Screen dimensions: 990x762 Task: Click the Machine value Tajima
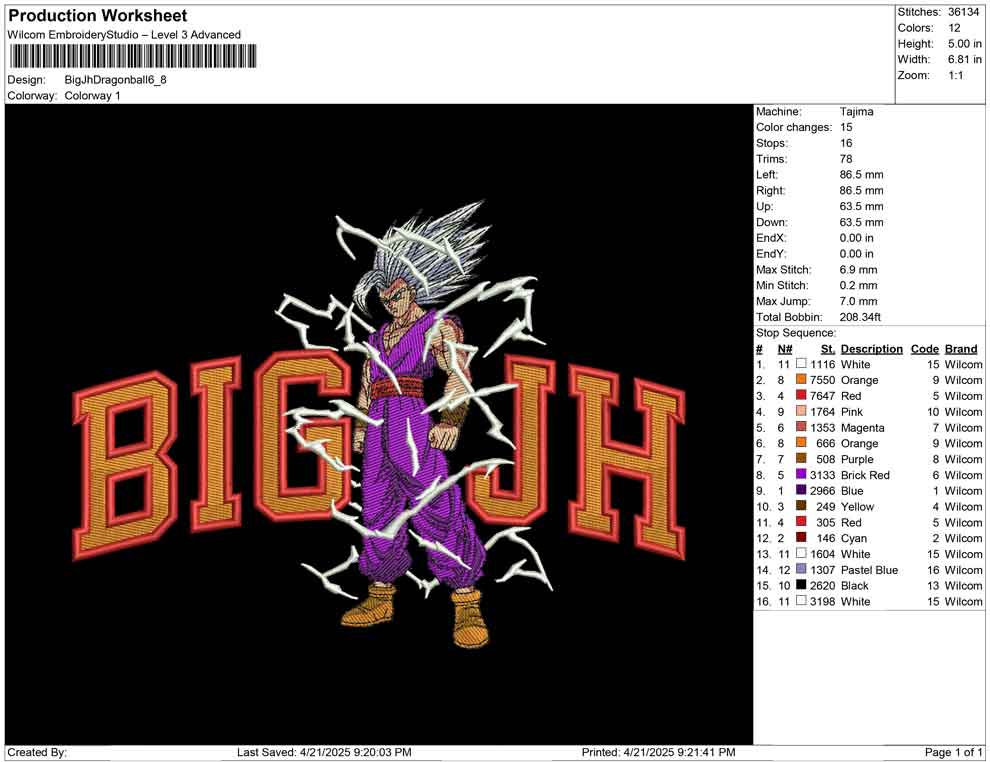pyautogui.click(x=857, y=111)
